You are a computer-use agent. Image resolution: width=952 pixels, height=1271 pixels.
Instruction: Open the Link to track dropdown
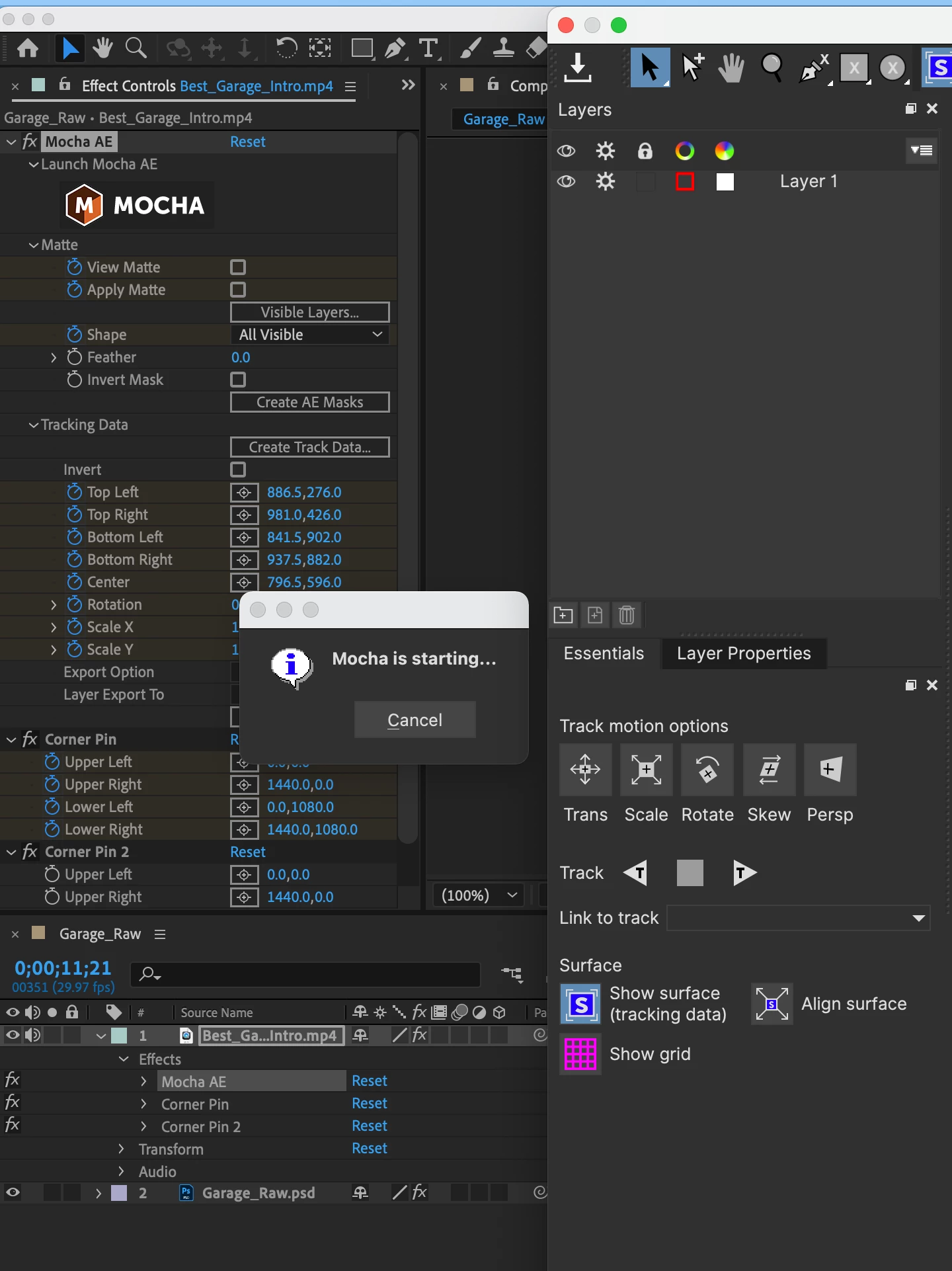tap(799, 918)
